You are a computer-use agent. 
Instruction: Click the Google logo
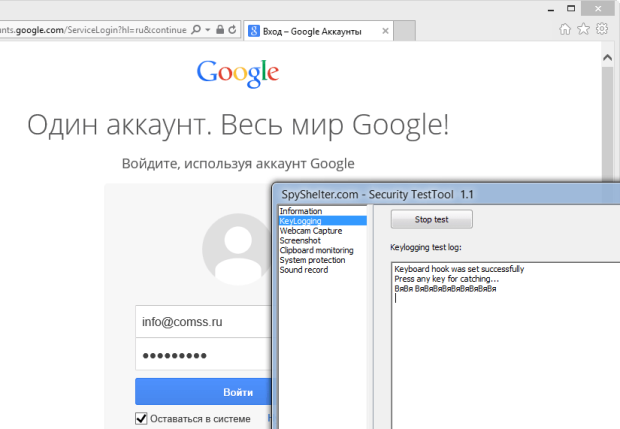[238, 74]
